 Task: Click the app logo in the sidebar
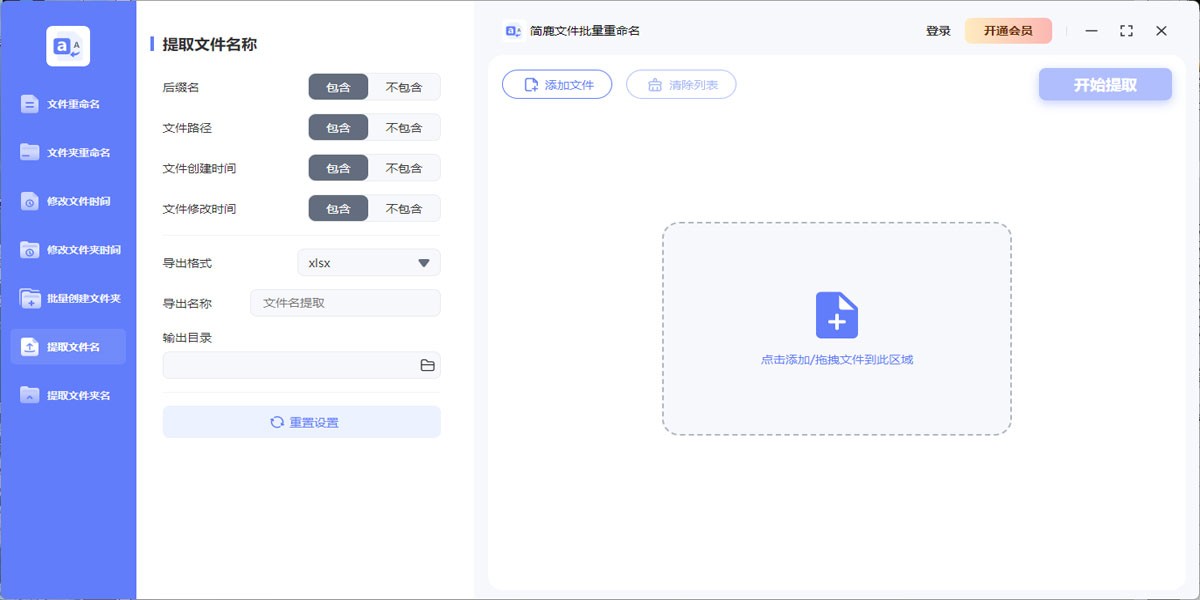(x=68, y=46)
